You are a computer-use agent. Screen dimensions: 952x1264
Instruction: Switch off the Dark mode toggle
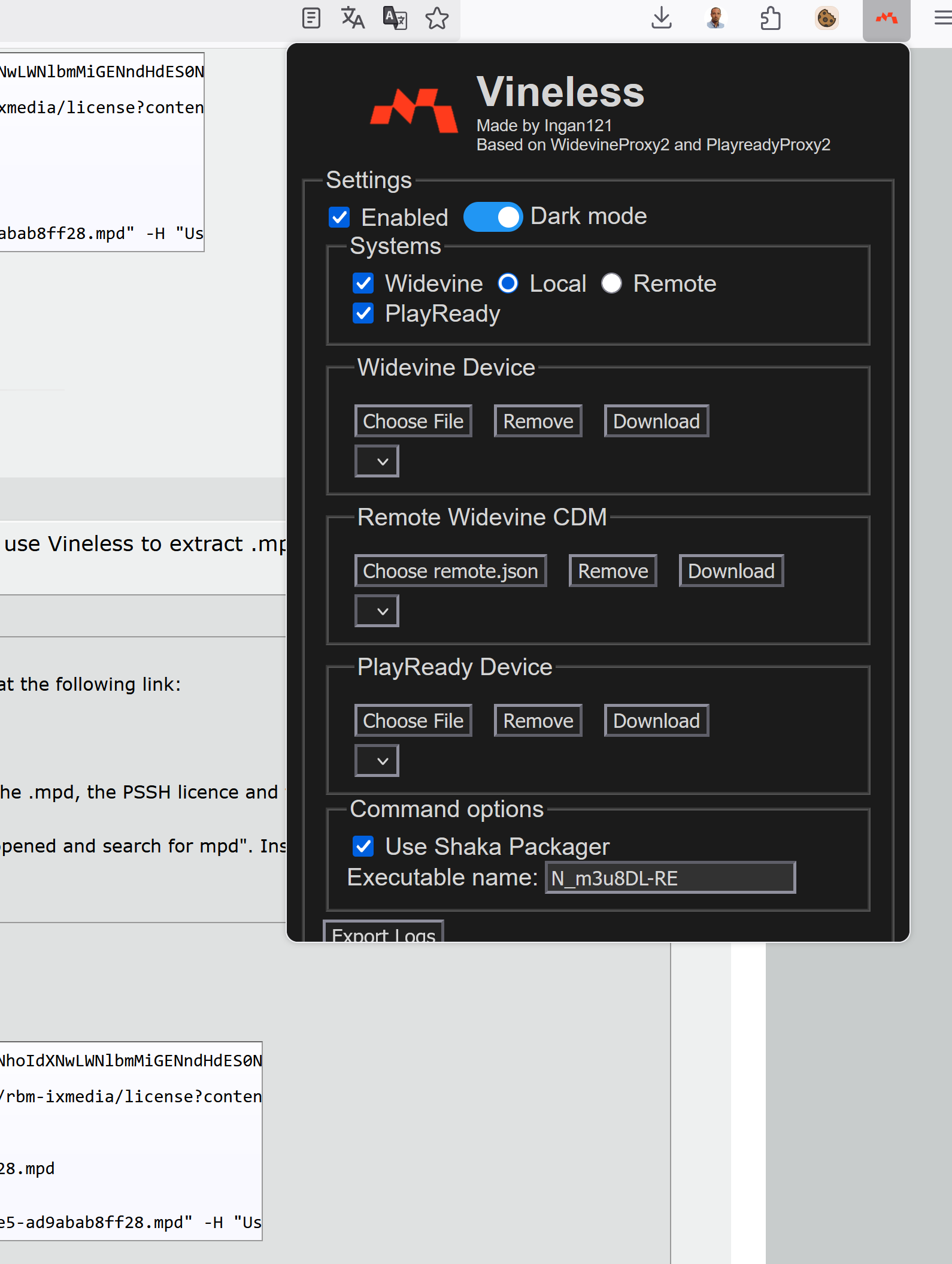[493, 217]
